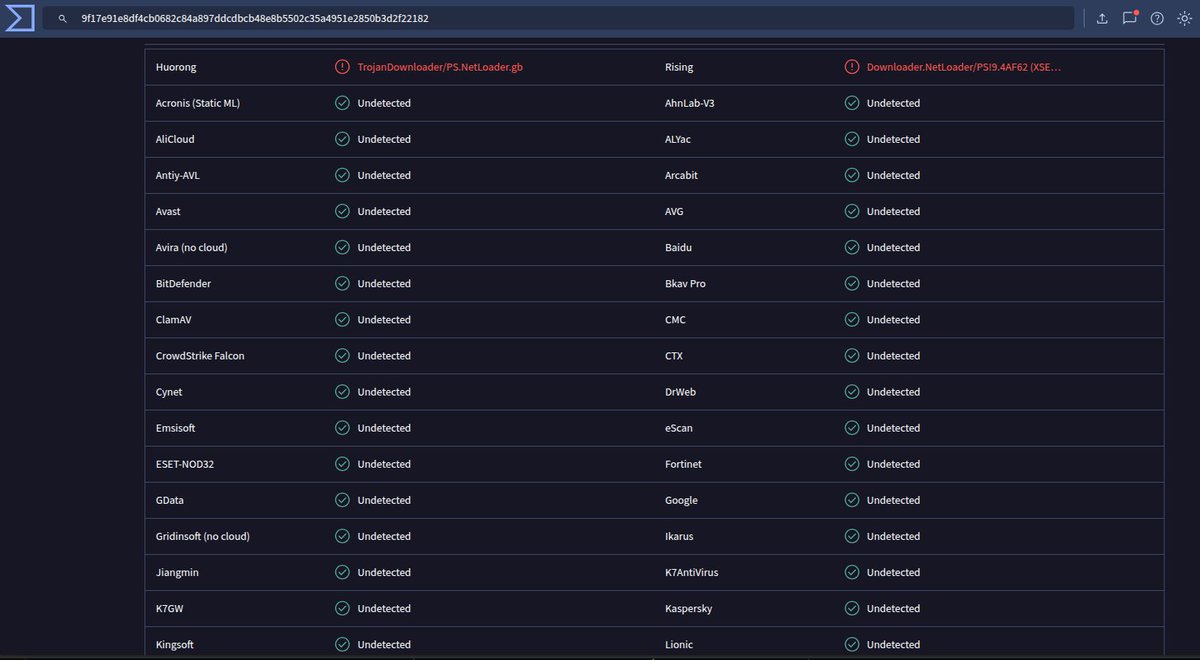The image size is (1200, 660).
Task: Select TrojanDownloader/PS.NetLoader.gb detection text
Action: [x=440, y=67]
